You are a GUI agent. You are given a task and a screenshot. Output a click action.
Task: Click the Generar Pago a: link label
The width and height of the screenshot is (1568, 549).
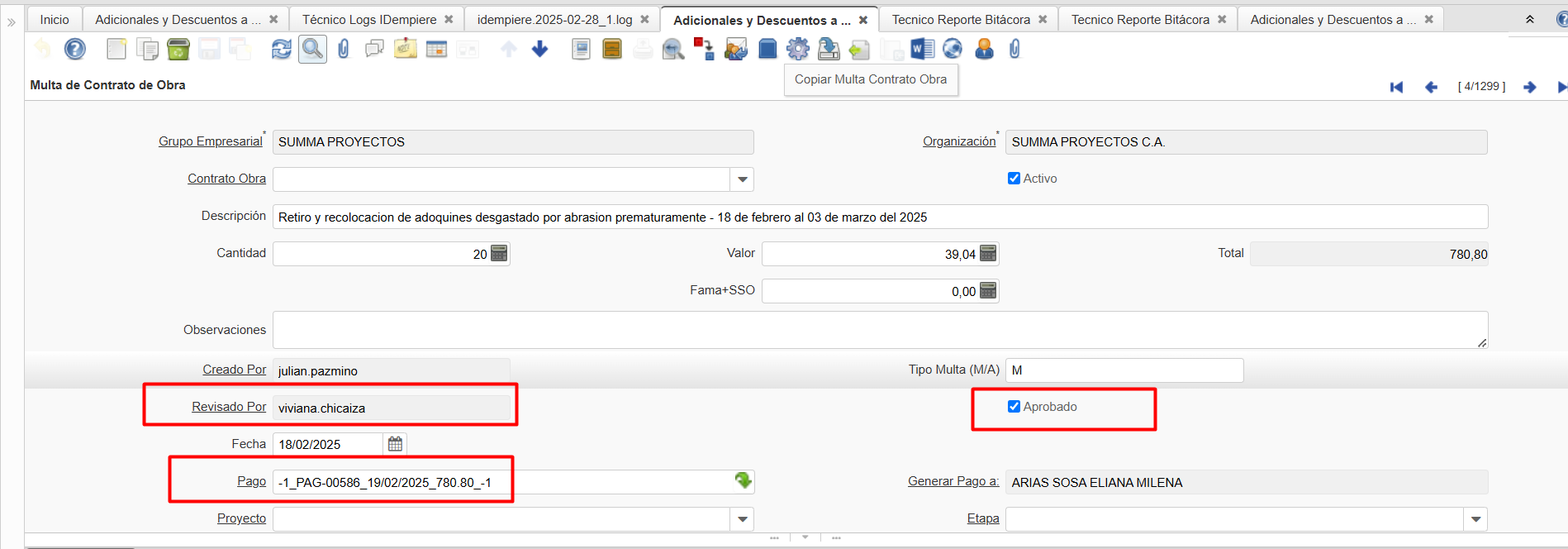pyautogui.click(x=953, y=481)
